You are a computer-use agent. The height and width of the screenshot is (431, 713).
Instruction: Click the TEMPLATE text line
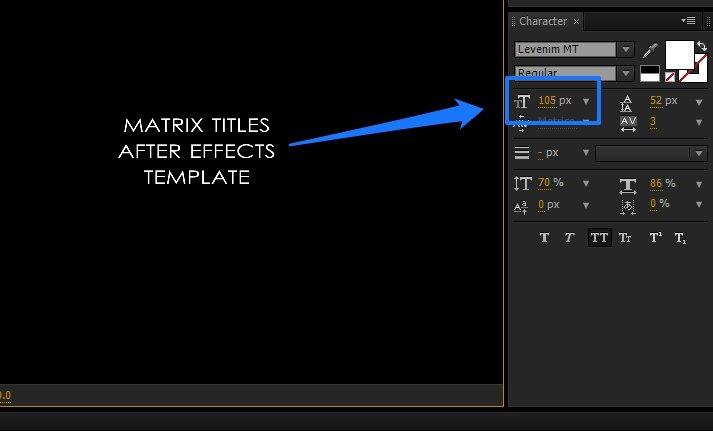(197, 177)
